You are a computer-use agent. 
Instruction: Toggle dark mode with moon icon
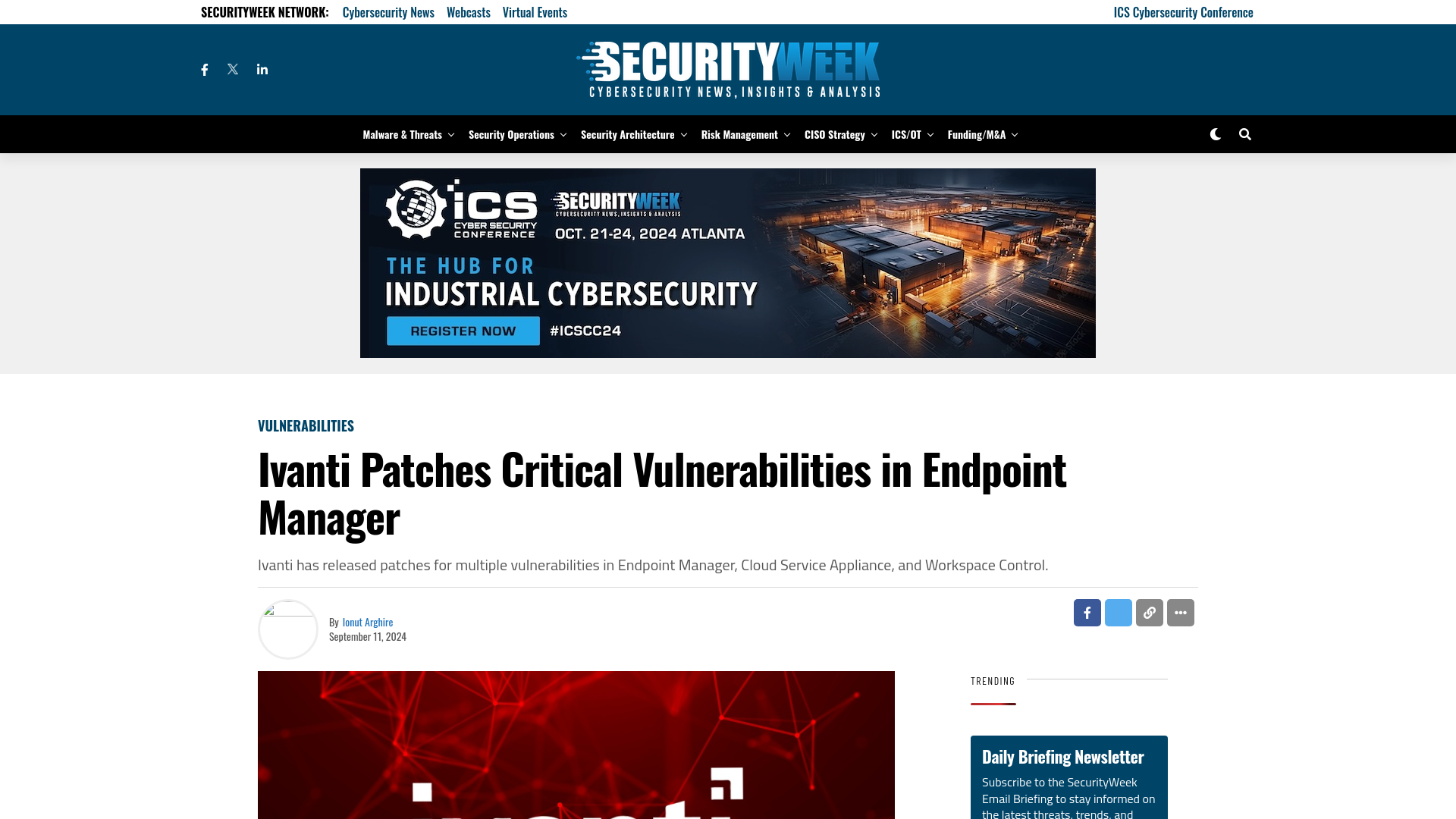[x=1215, y=134]
